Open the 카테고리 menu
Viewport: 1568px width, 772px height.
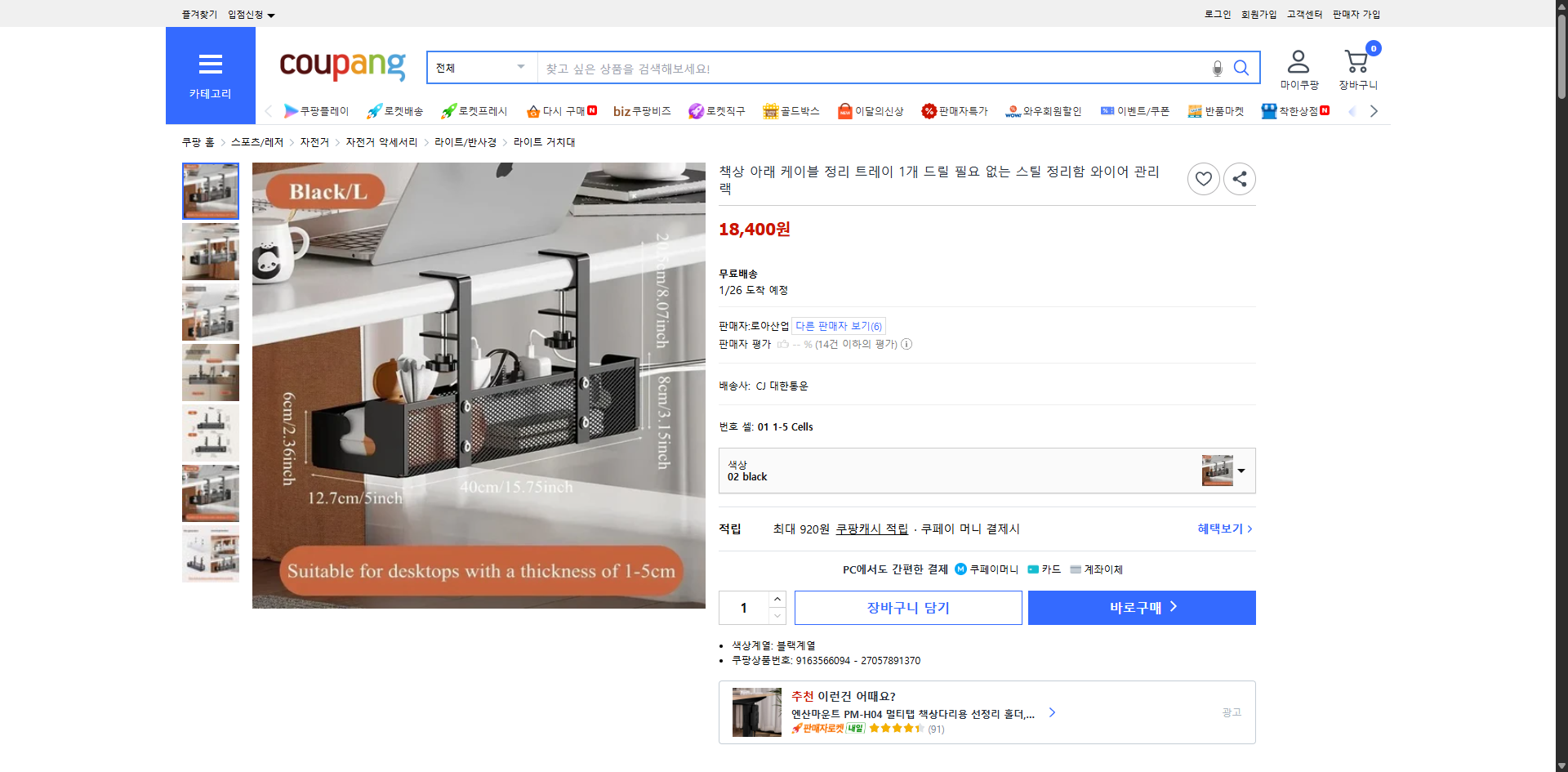coord(210,75)
